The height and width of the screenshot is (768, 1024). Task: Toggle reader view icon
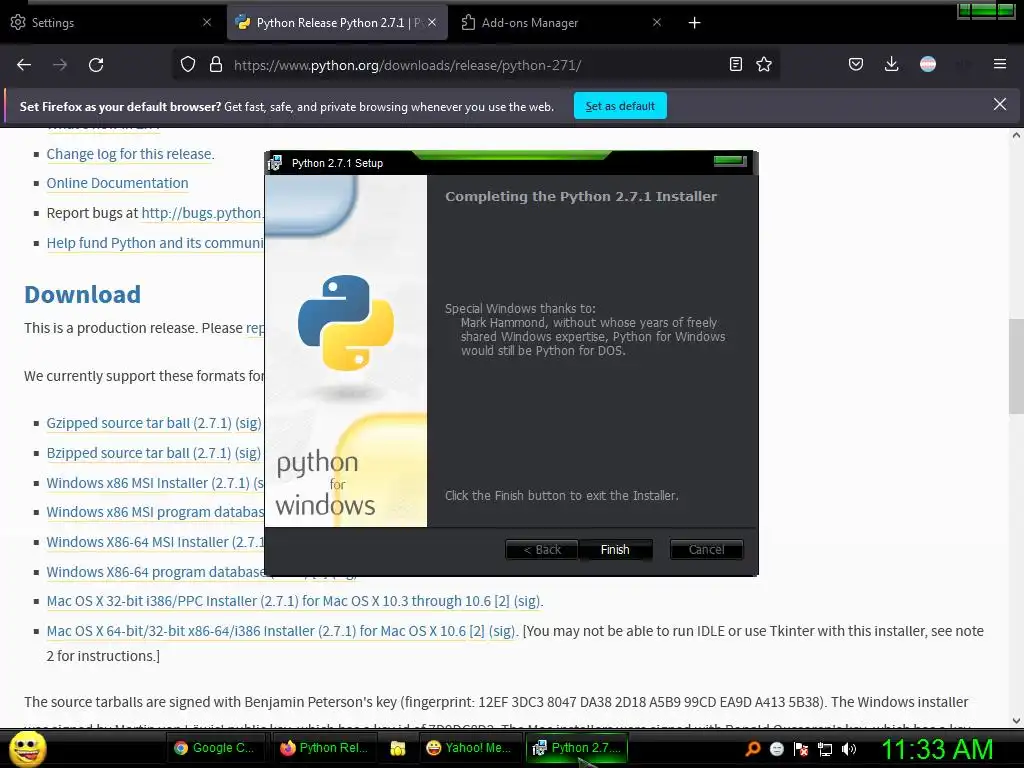[735, 64]
